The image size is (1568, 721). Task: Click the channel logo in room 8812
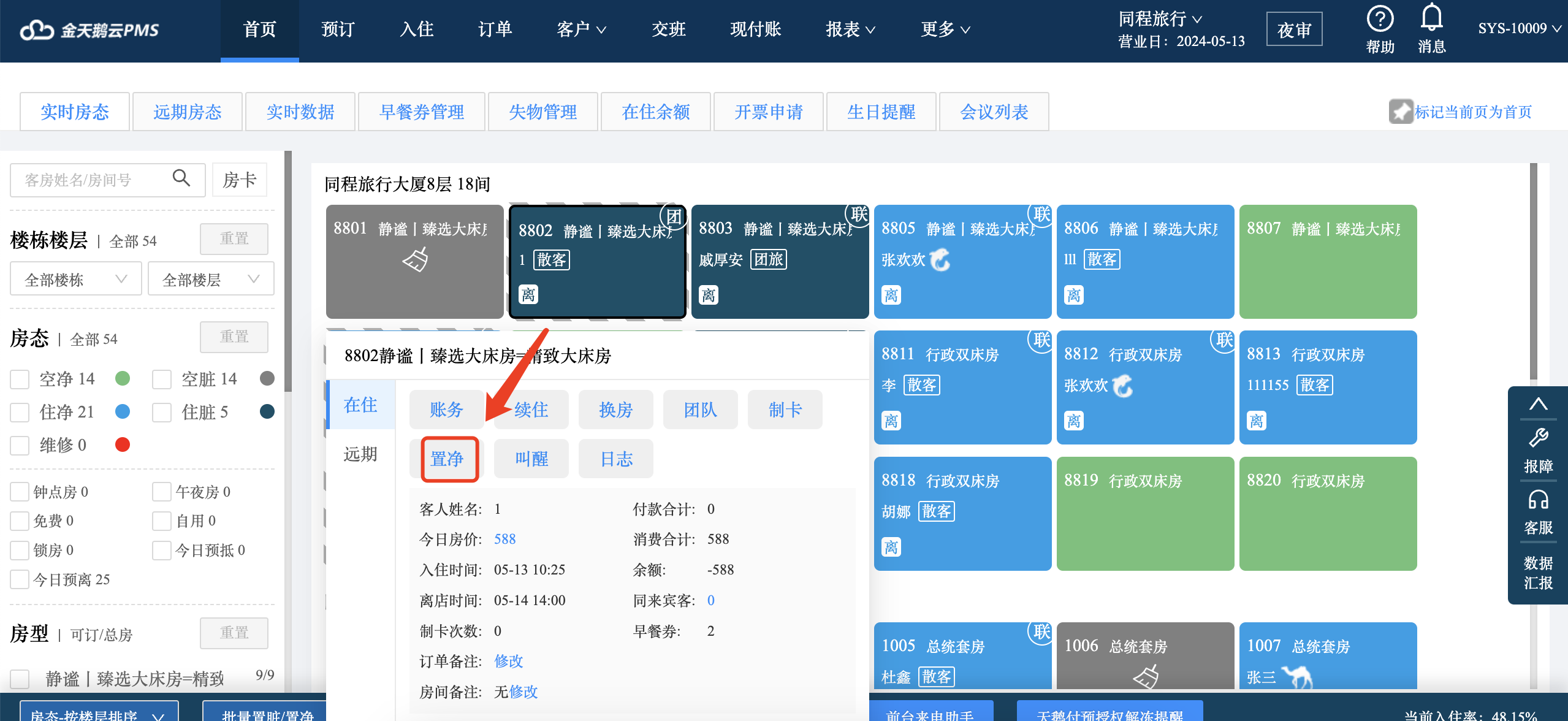click(x=1122, y=386)
